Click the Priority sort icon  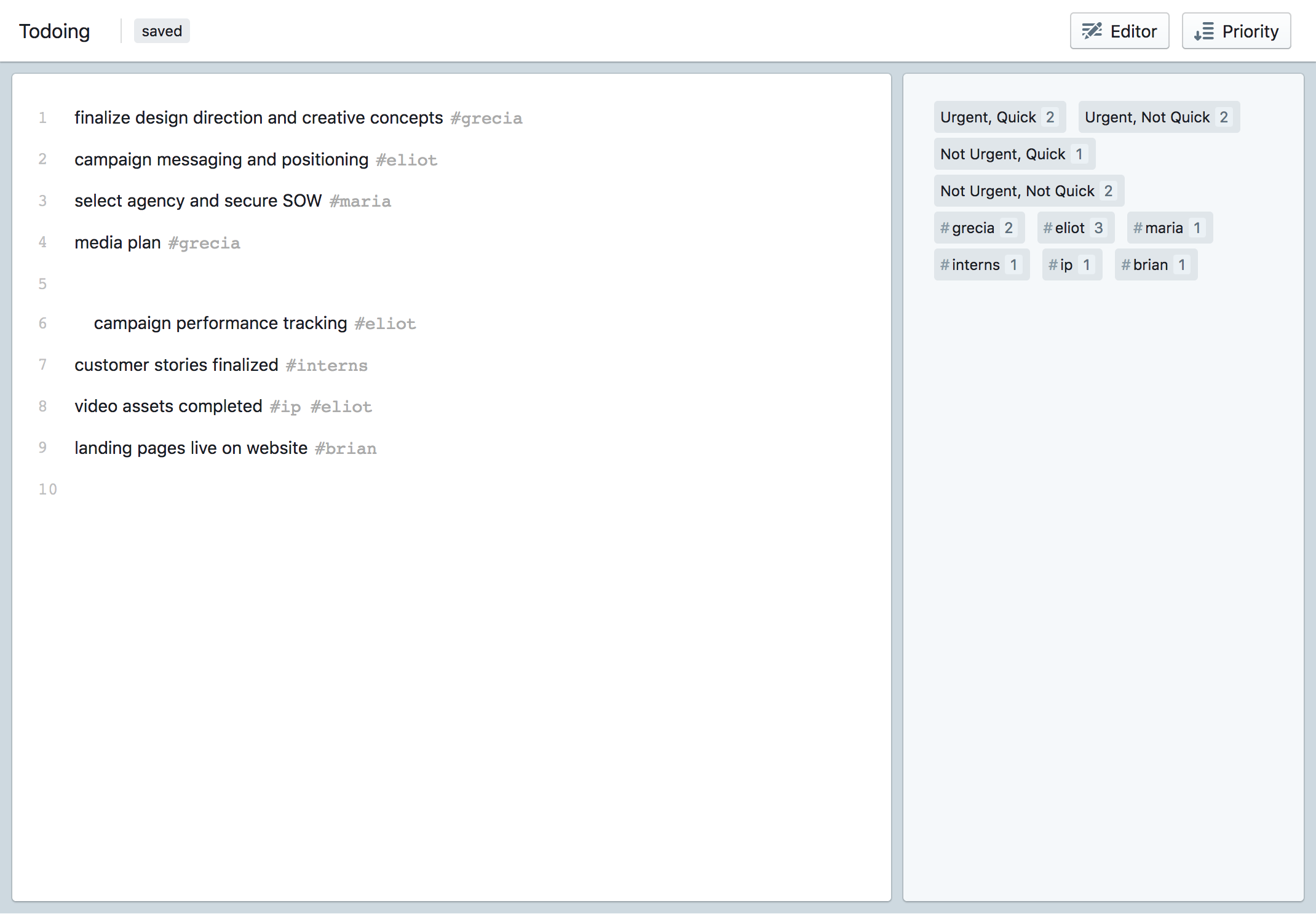pyautogui.click(x=1204, y=31)
